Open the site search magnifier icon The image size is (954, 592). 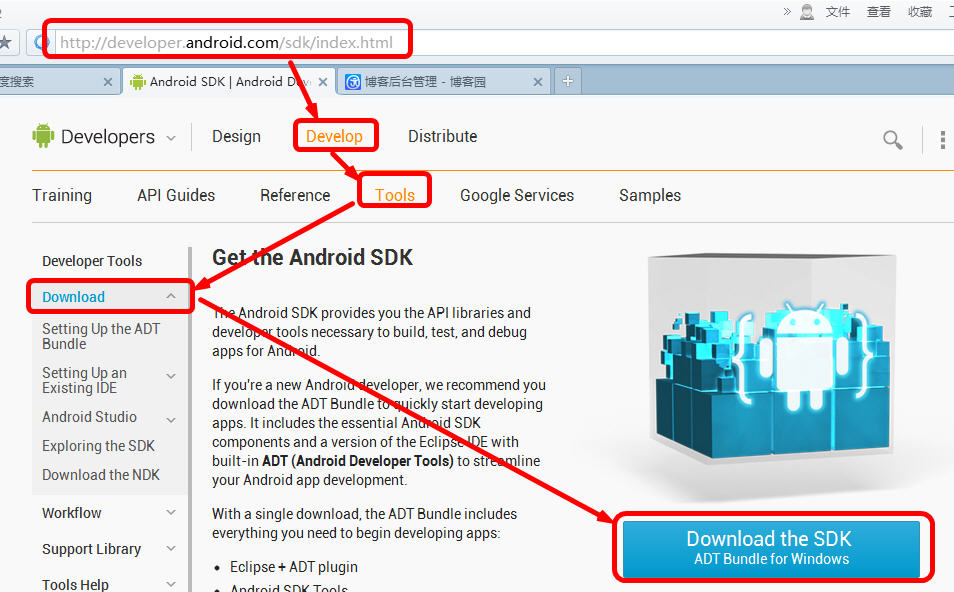[893, 140]
